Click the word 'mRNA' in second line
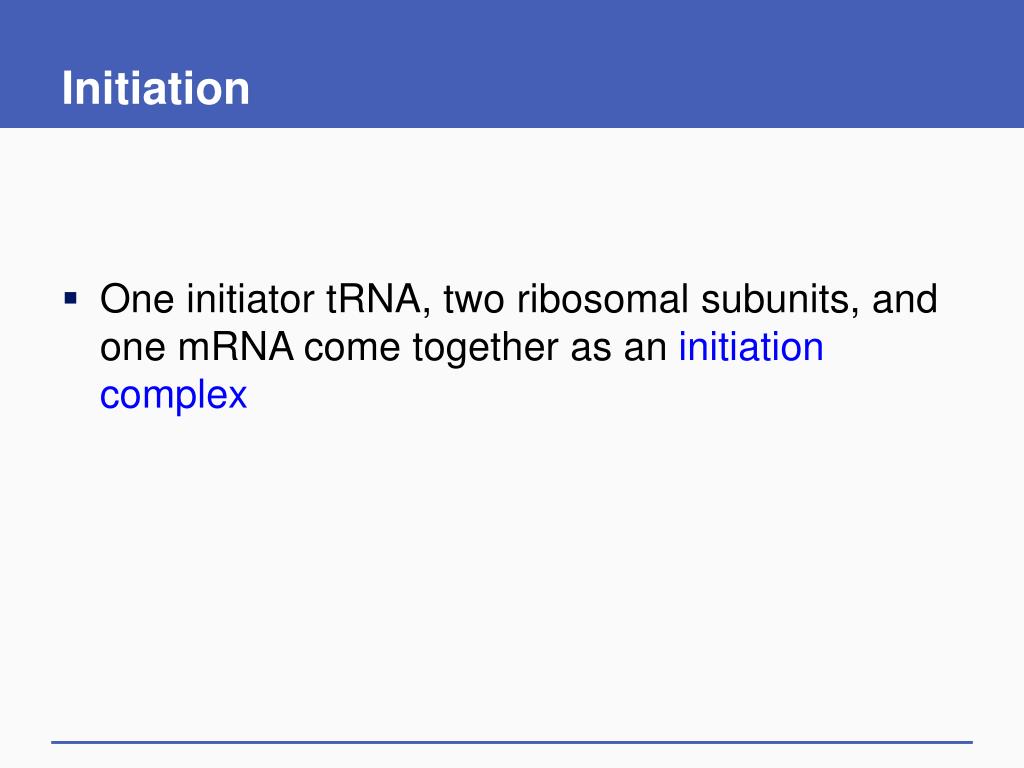This screenshot has height=768, width=1024. [236, 347]
